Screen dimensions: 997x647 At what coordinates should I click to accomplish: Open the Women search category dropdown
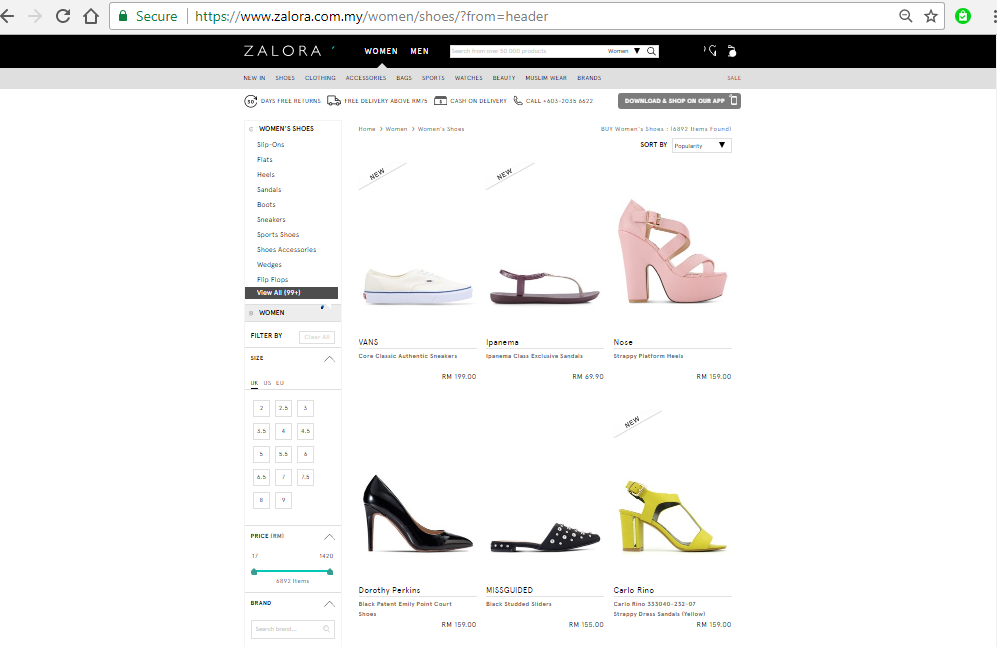[624, 51]
